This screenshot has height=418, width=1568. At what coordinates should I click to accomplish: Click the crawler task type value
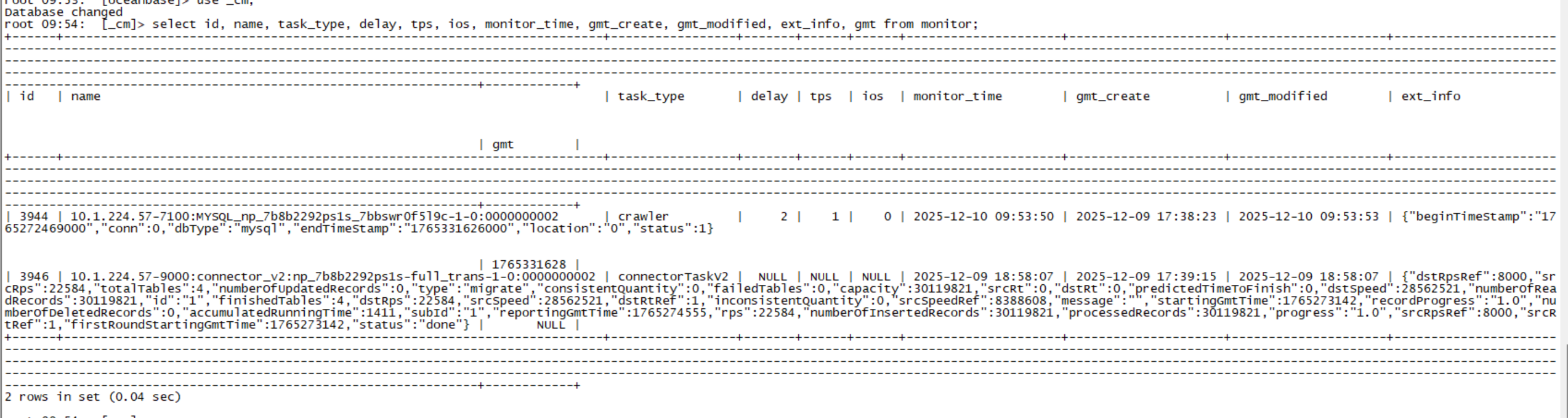pyautogui.click(x=643, y=216)
